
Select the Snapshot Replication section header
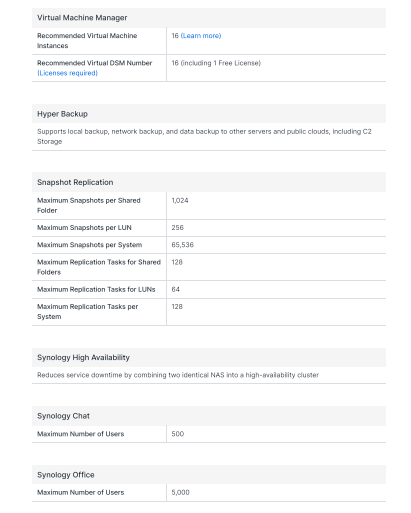(x=209, y=182)
